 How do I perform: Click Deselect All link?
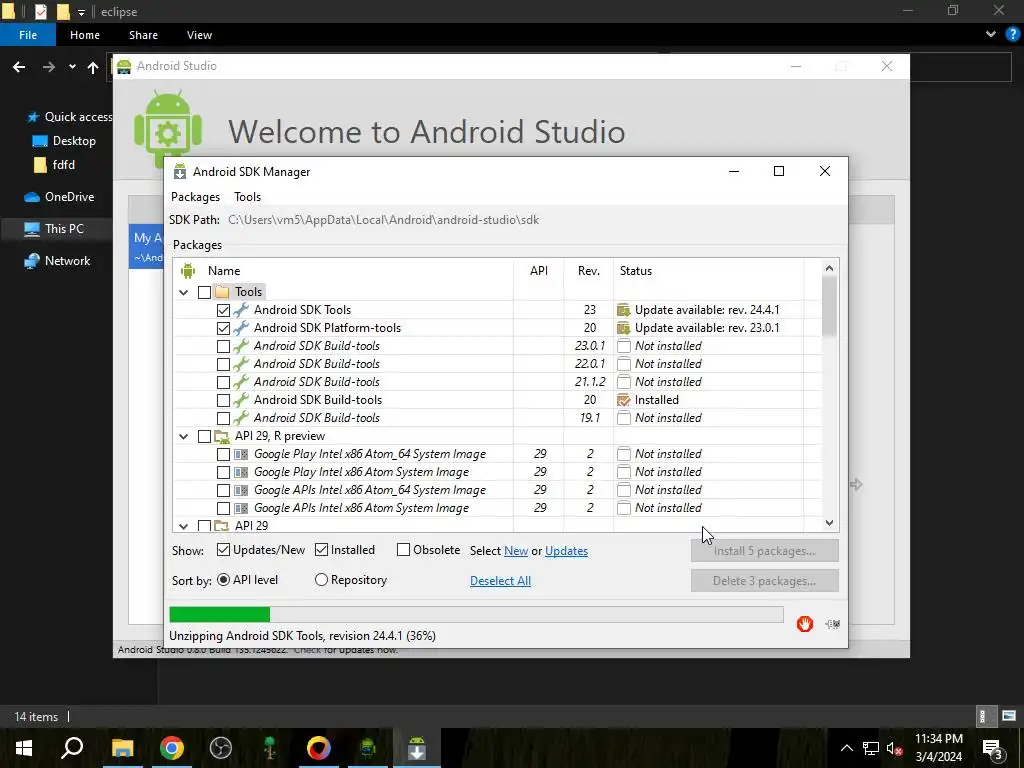(x=500, y=581)
